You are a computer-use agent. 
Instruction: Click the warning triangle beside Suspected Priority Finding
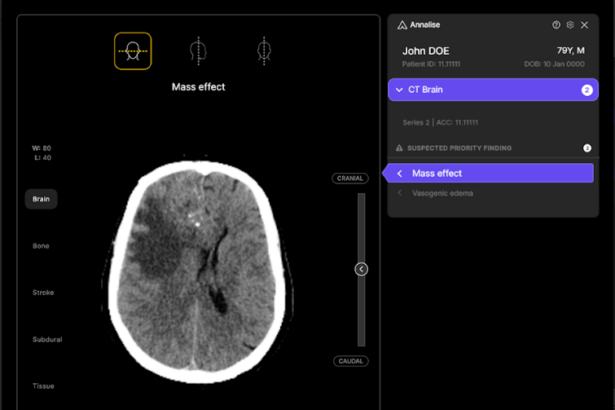click(399, 148)
